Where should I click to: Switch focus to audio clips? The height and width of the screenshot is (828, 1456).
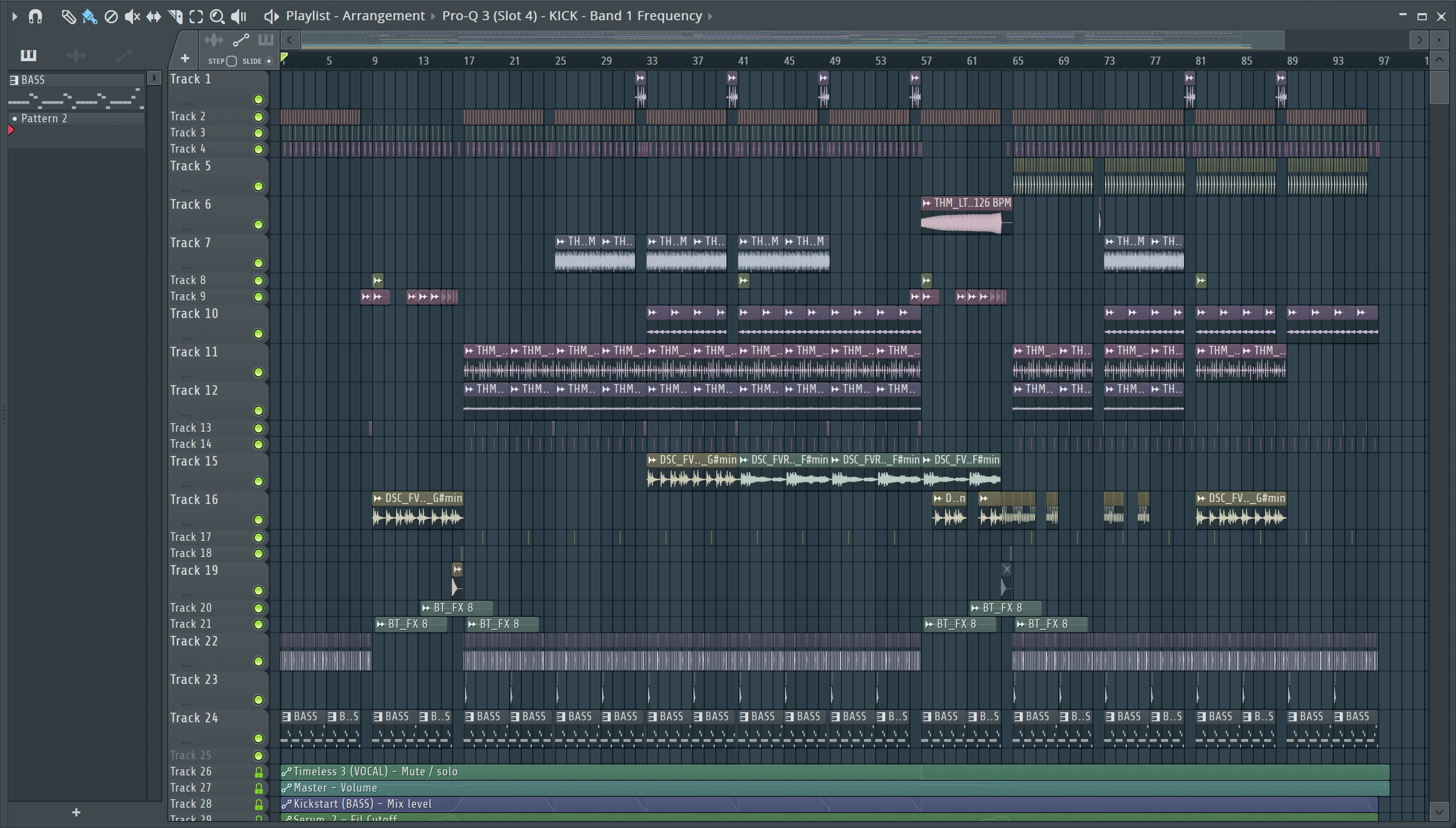[214, 40]
